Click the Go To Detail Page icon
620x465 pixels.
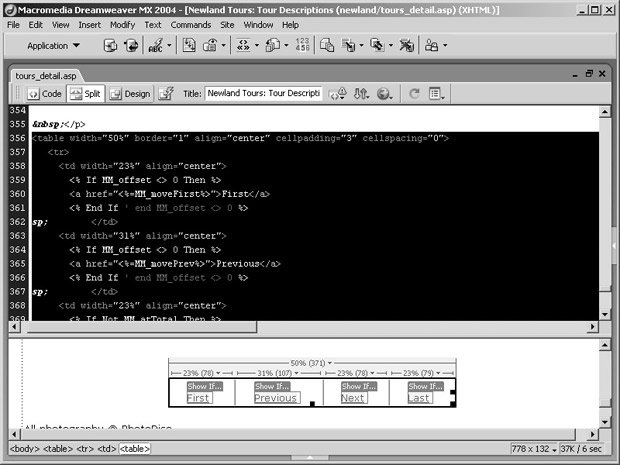[273, 45]
